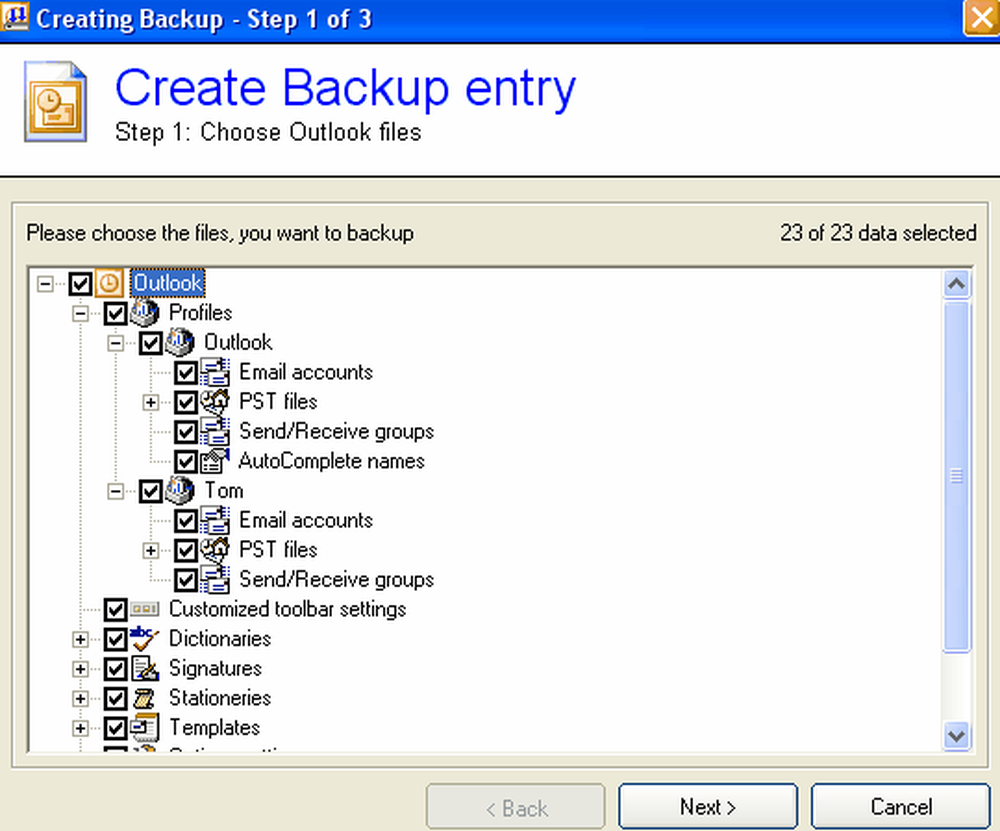Viewport: 1000px width, 831px height.
Task: Click the PST files icon under Outlook profile
Action: (216, 402)
